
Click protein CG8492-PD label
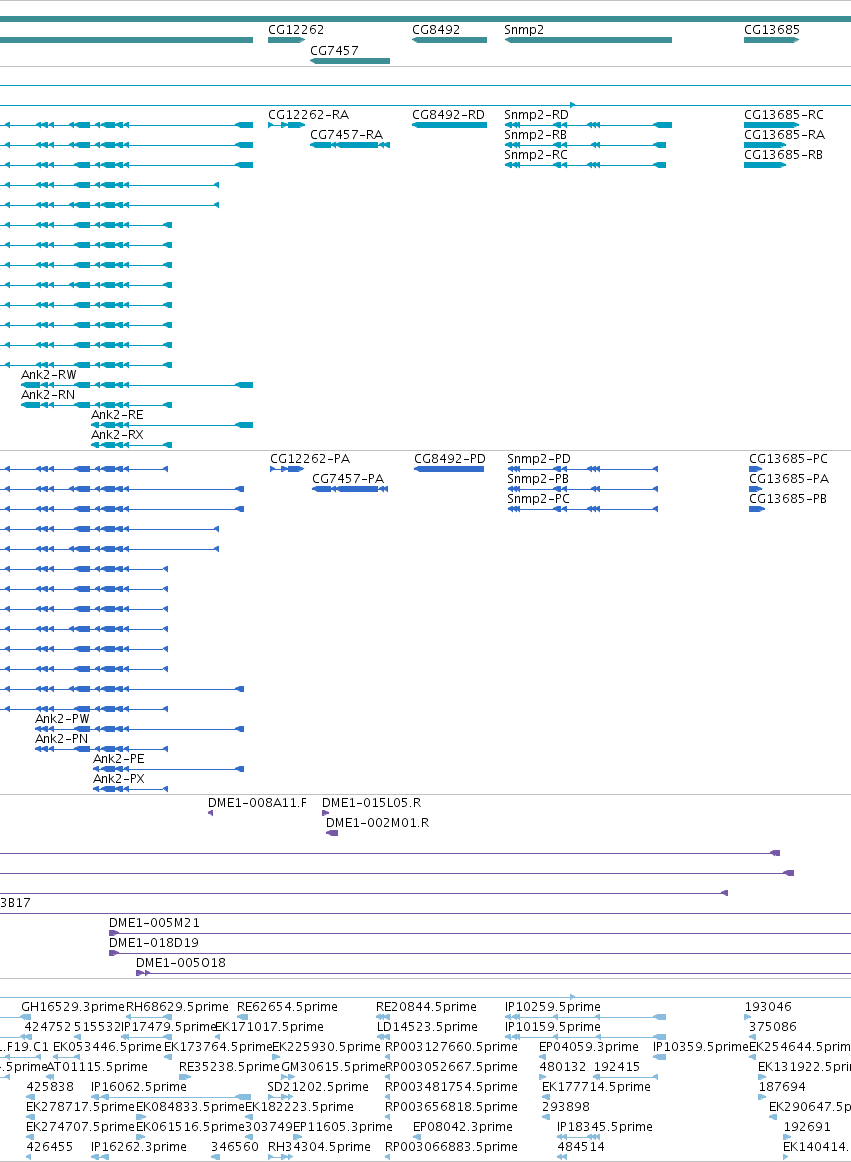tap(450, 459)
